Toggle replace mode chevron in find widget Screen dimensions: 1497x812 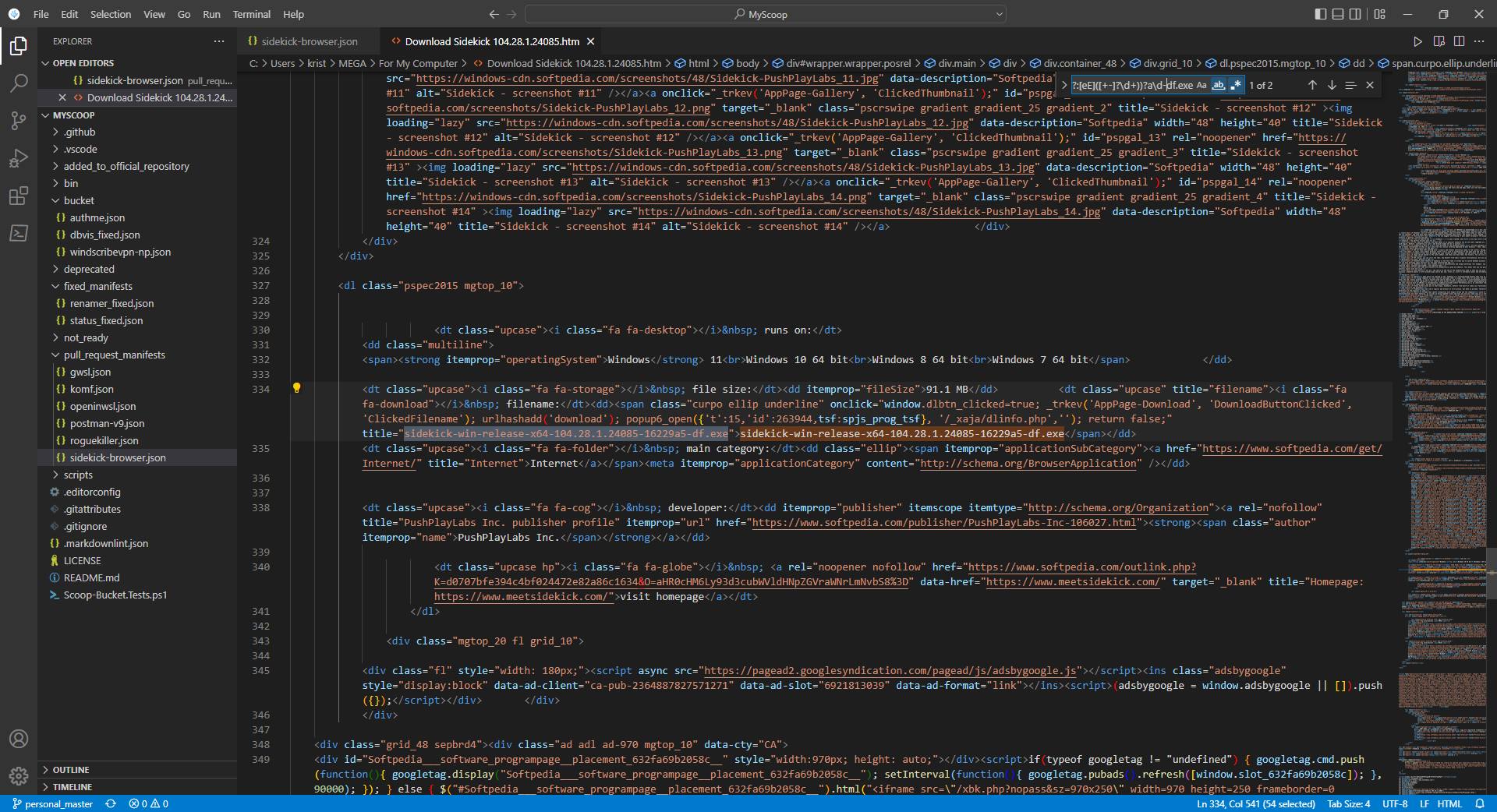coord(1064,85)
